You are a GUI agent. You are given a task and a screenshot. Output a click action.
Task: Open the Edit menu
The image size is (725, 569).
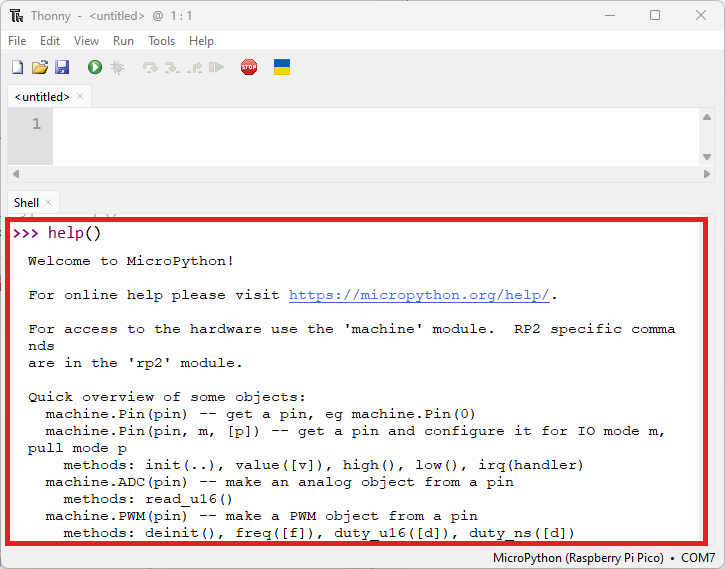50,41
